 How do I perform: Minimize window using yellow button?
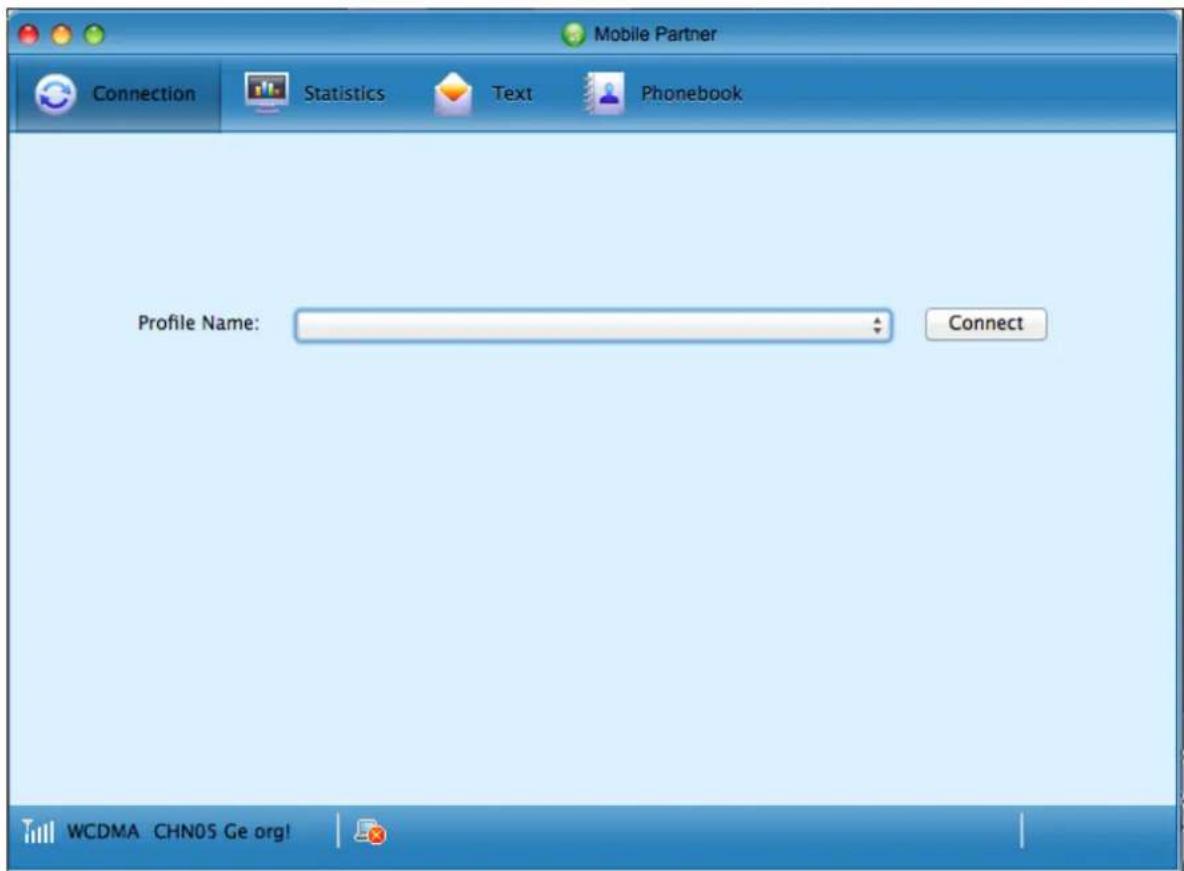62,35
